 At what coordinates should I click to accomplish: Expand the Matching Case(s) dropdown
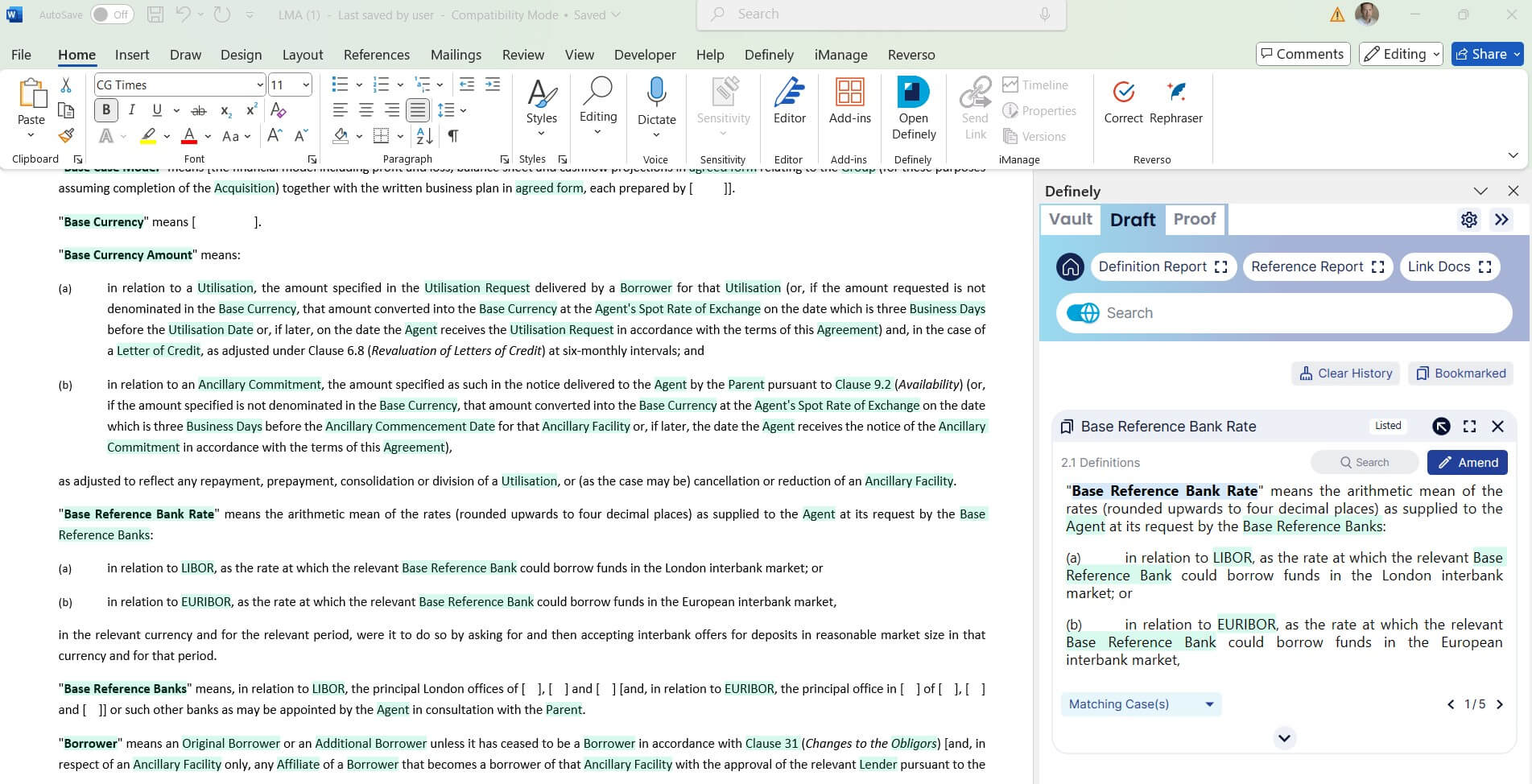(x=1140, y=704)
